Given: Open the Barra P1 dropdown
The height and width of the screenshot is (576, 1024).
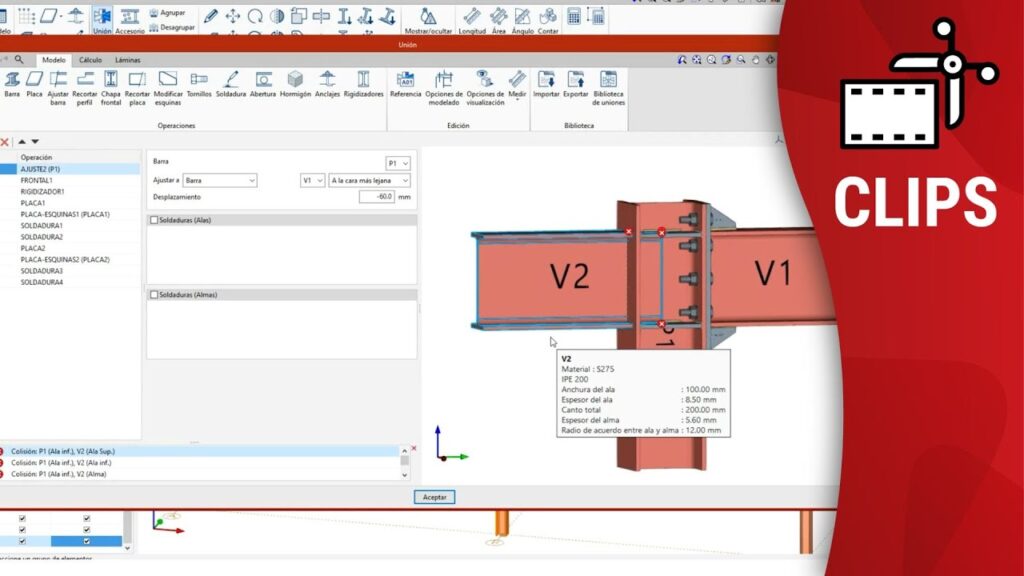Looking at the screenshot, I should 398,163.
